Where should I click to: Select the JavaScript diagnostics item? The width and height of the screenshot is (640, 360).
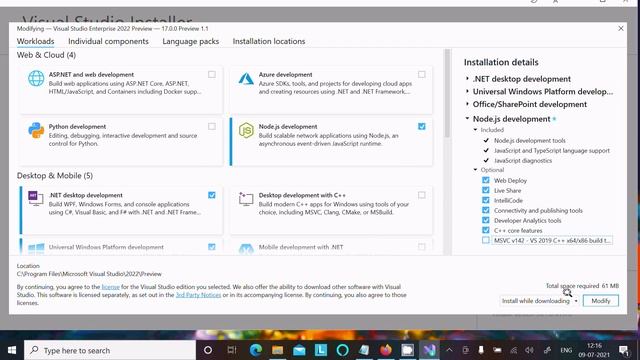point(523,160)
